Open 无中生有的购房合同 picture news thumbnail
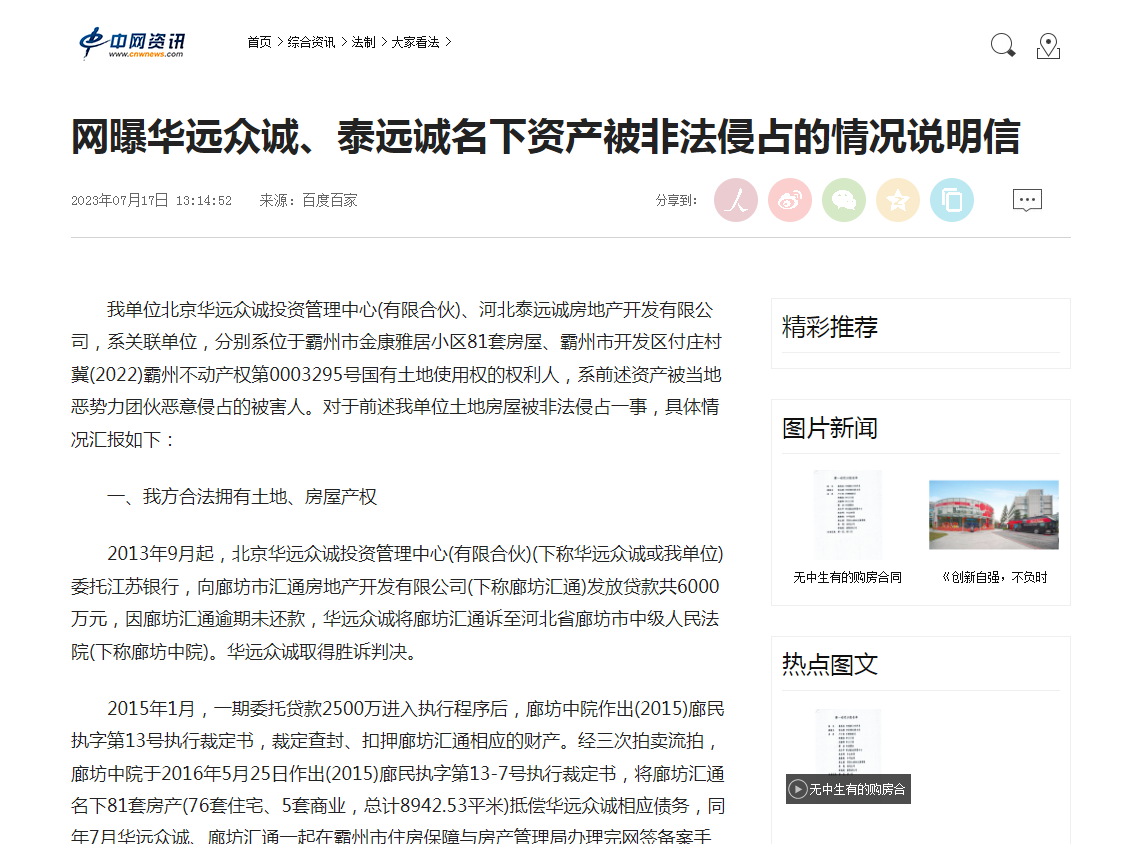 point(848,515)
